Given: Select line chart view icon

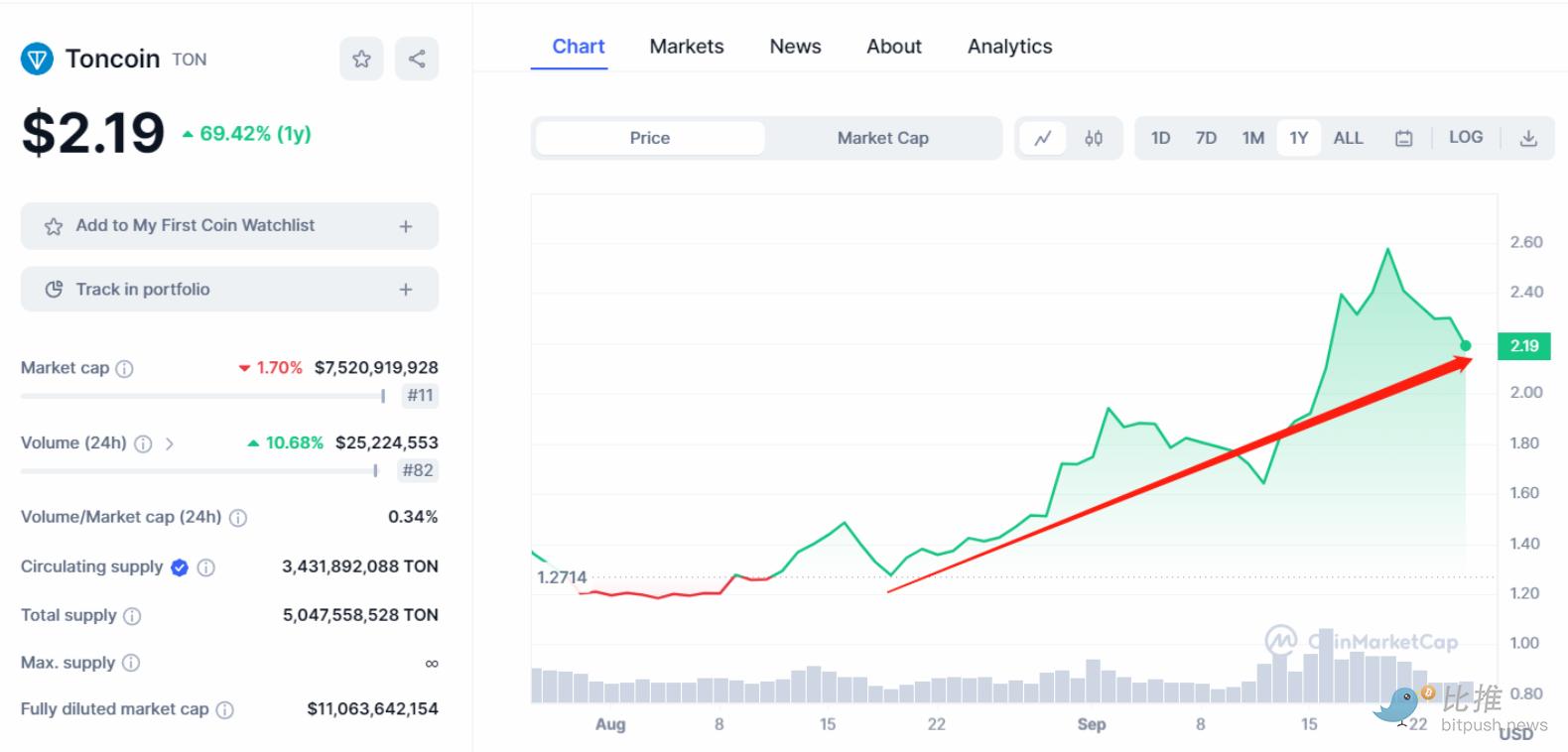Looking at the screenshot, I should point(1043,139).
